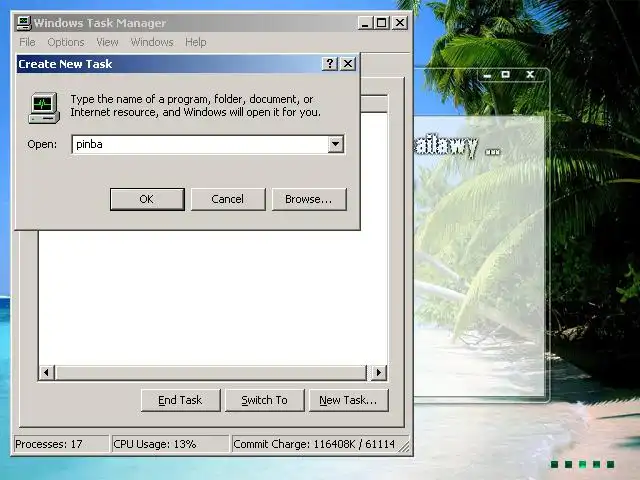
Task: Click the Task Manager title bar icon
Action: click(24, 23)
